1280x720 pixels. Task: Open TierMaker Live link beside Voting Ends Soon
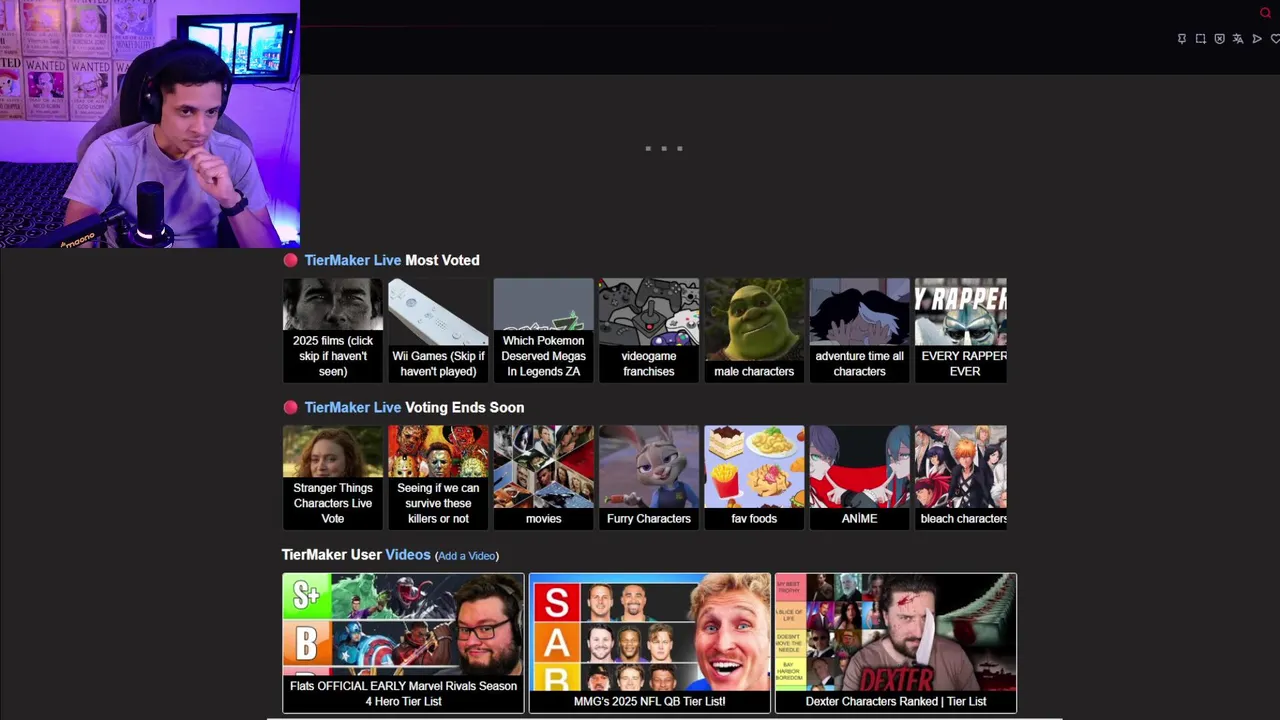tap(353, 407)
